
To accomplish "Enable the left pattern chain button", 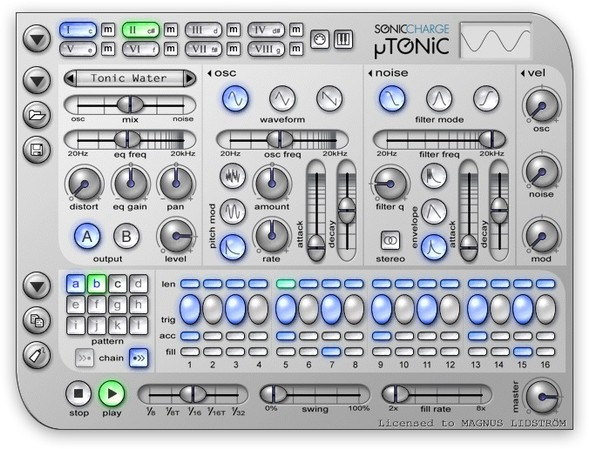I will click(84, 358).
